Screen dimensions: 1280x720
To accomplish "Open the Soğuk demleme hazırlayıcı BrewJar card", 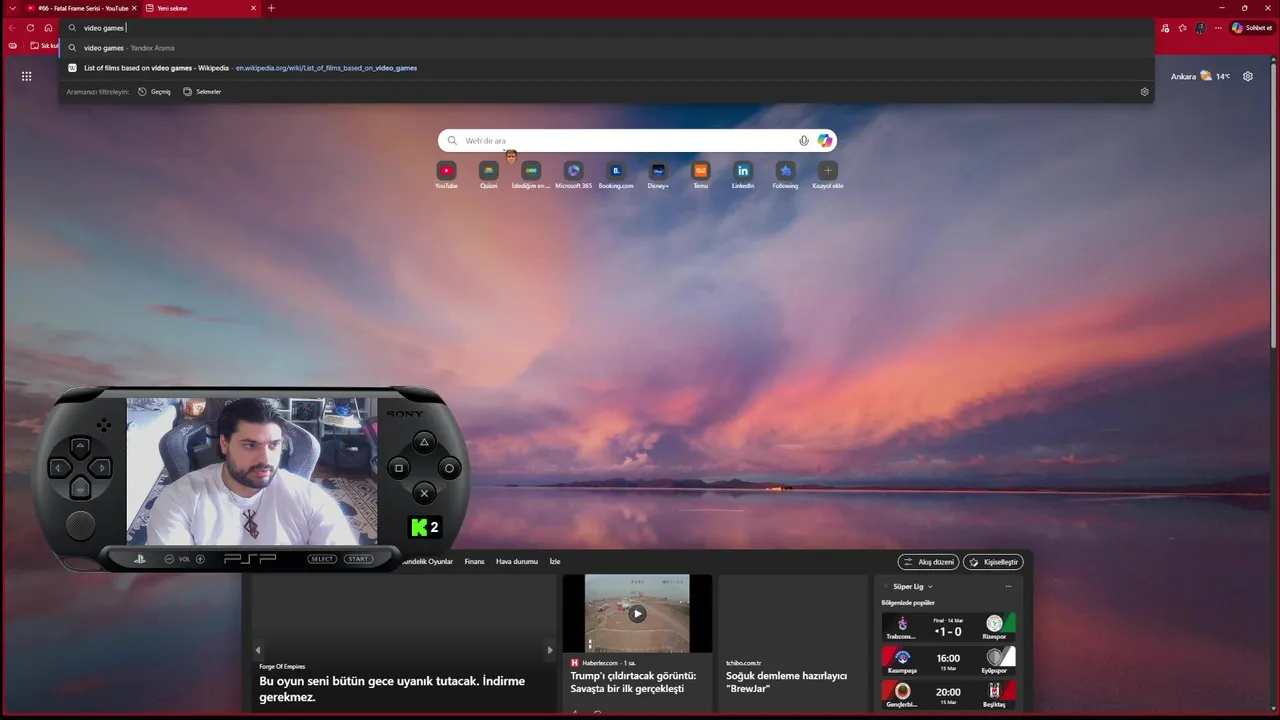I will tap(792, 644).
